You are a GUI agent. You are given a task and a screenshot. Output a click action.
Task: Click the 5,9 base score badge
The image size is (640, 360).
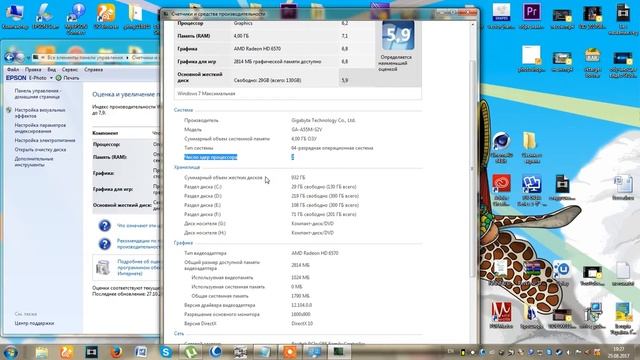(398, 36)
